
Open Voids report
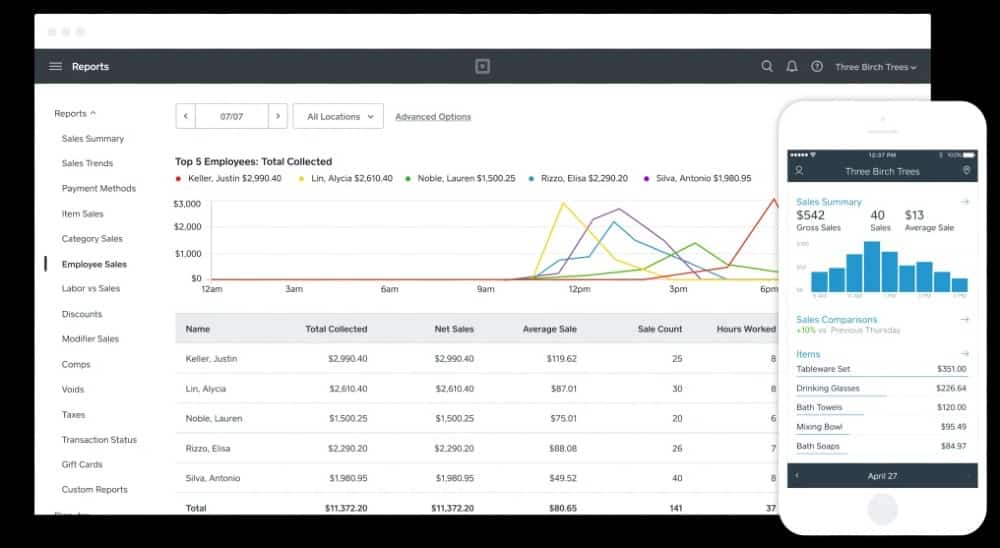(73, 389)
